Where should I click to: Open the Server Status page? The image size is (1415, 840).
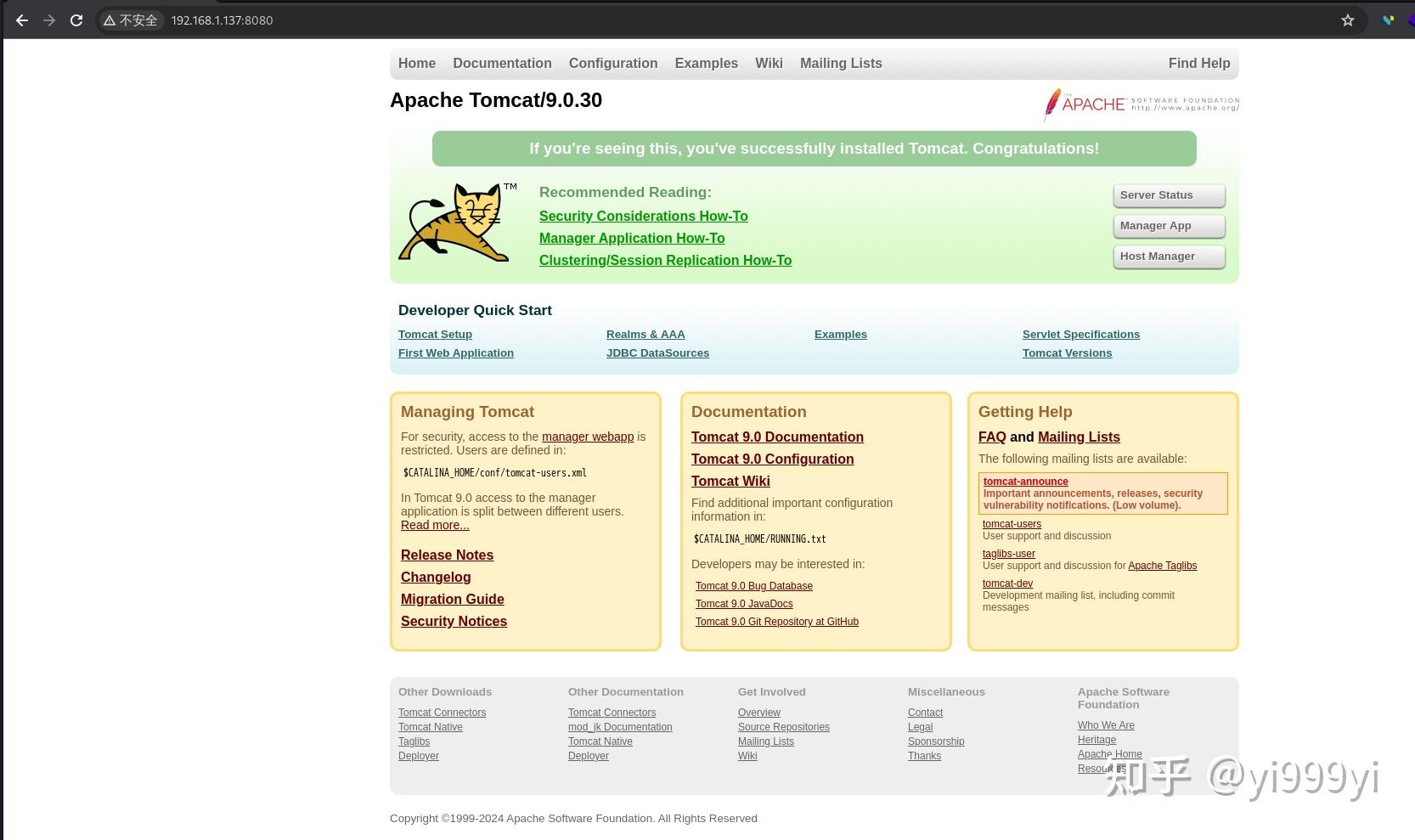tap(1169, 194)
